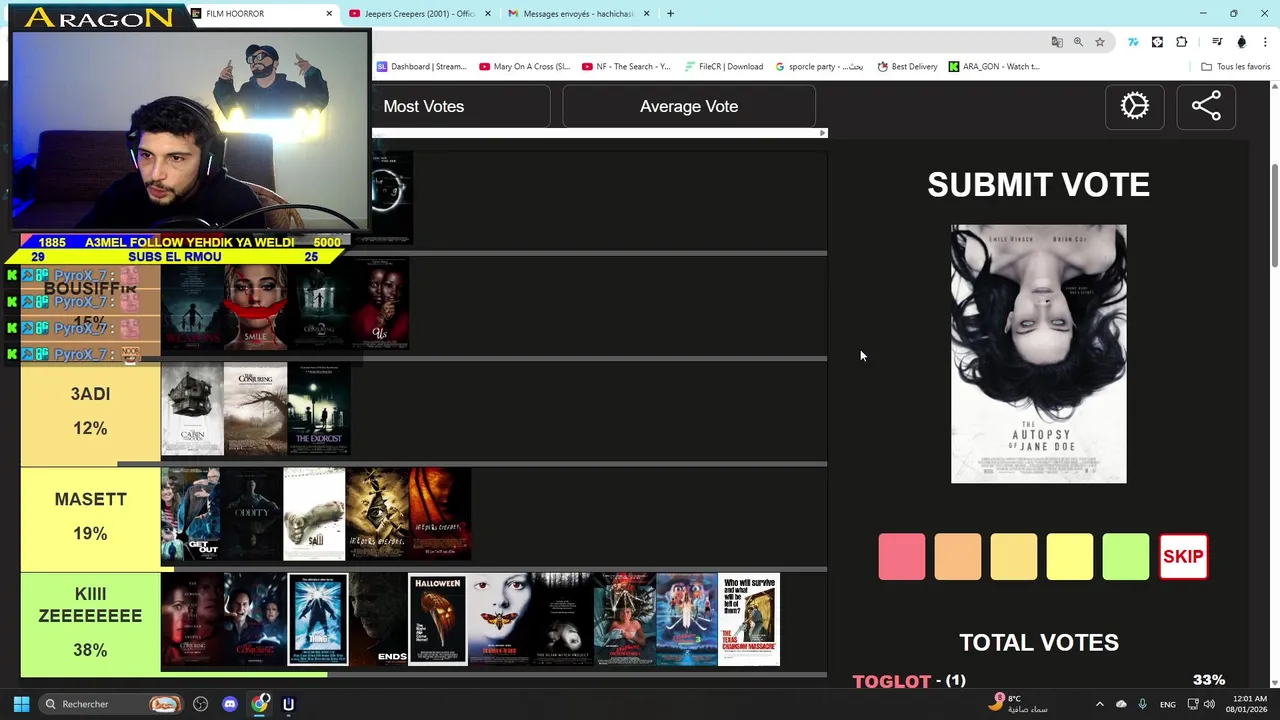Bookmark this page with the star
The image size is (1280, 720).
pos(1100,42)
